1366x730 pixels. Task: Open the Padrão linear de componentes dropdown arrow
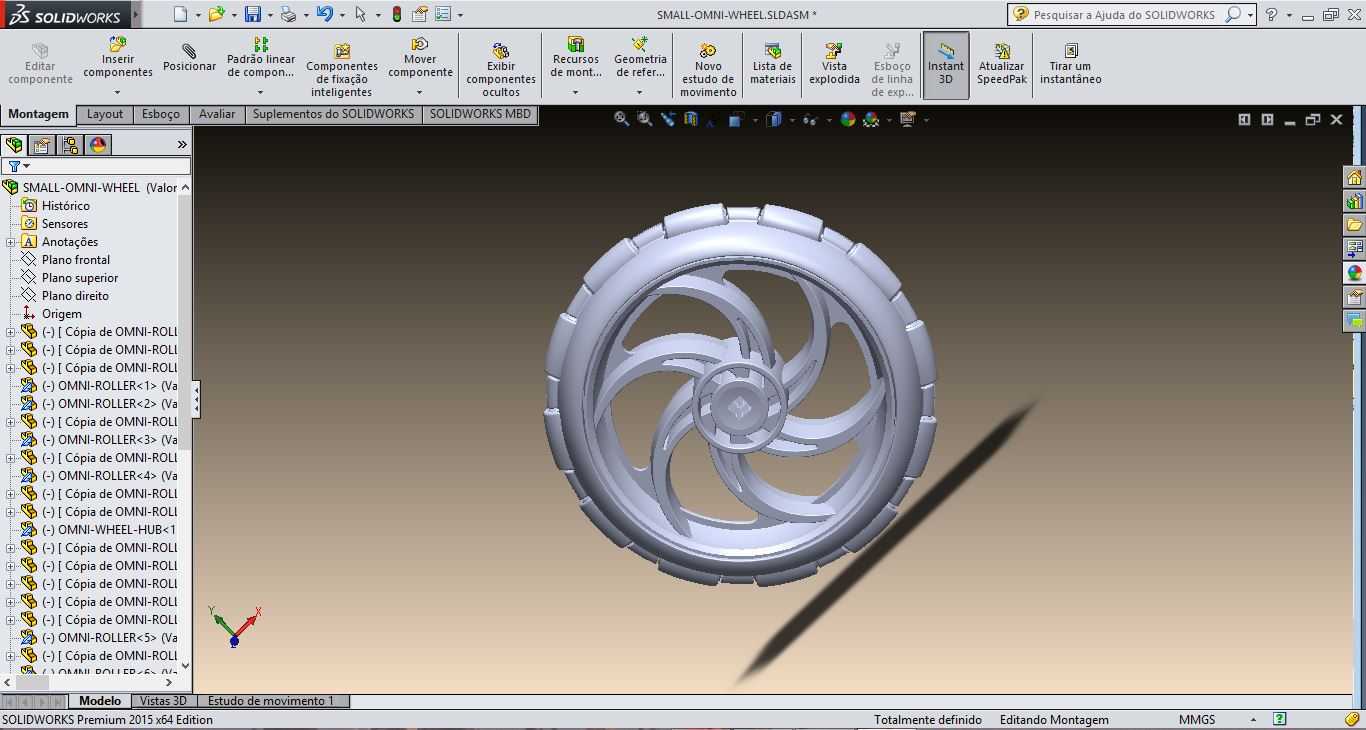261,92
